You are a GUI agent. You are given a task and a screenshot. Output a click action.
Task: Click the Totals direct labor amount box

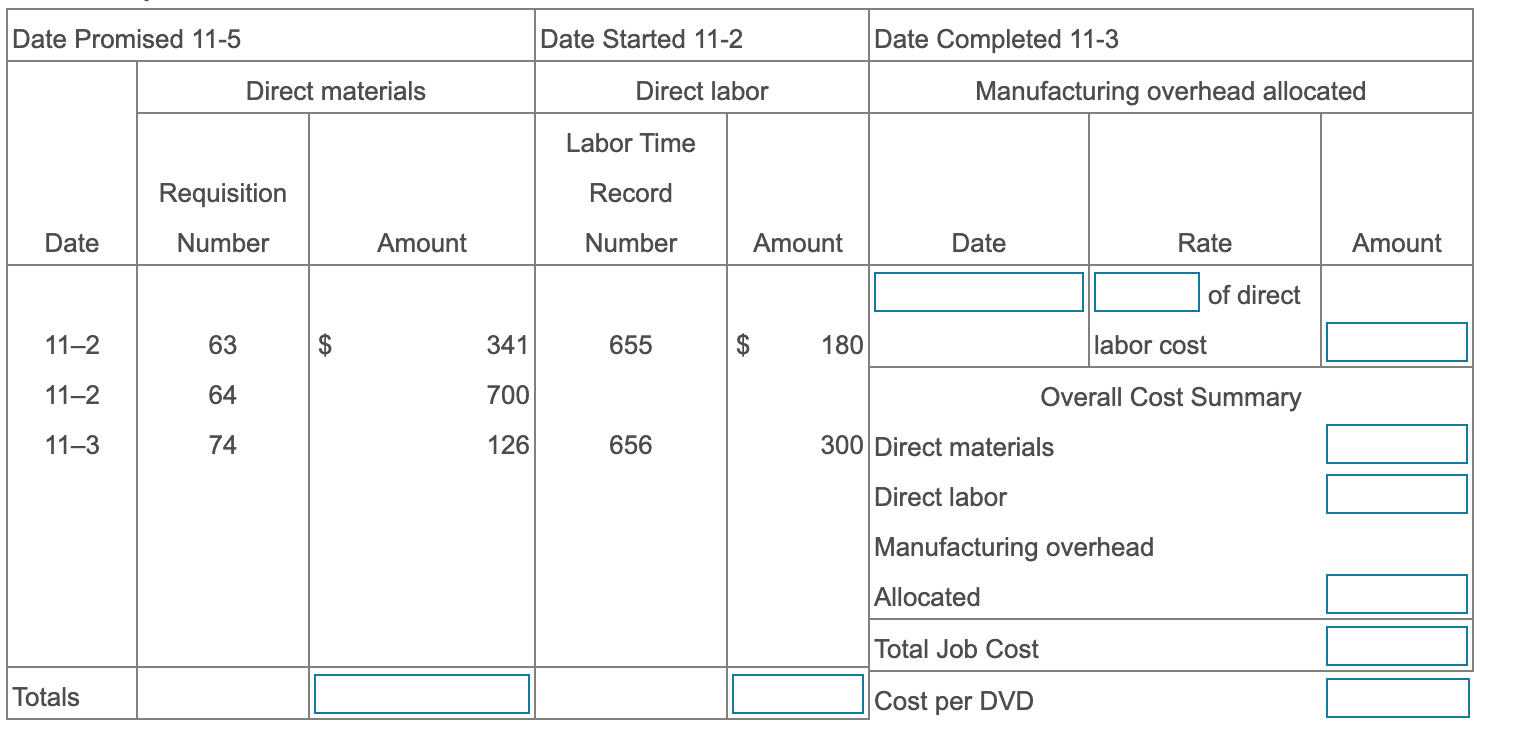click(x=795, y=694)
